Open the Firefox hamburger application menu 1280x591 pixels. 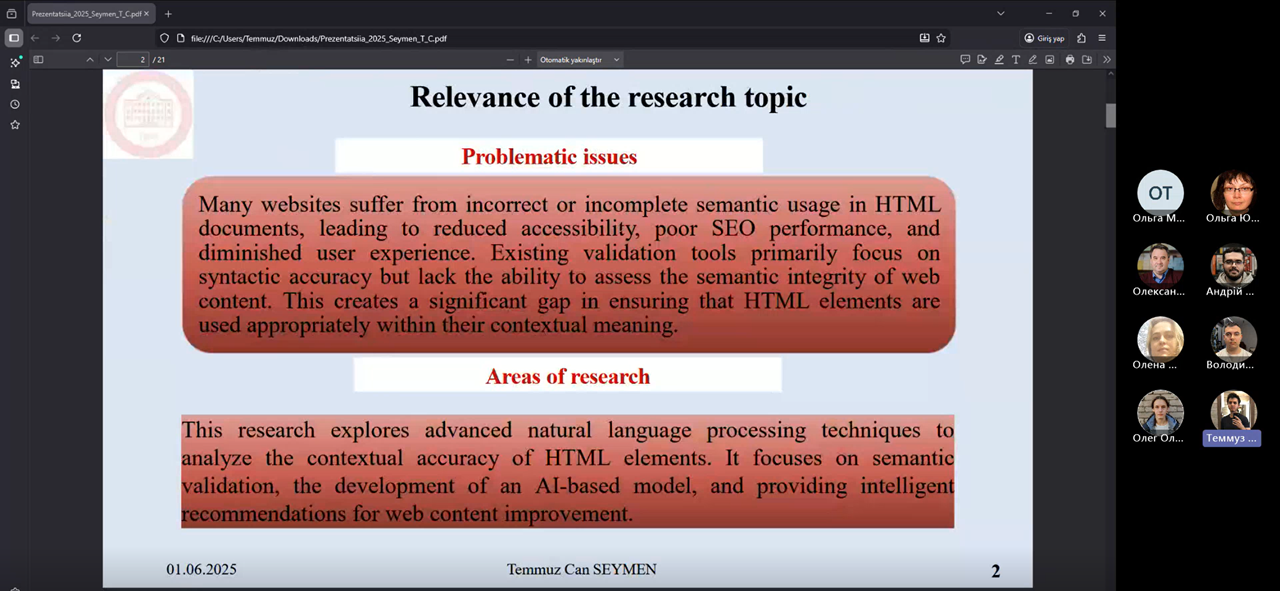click(x=1102, y=38)
